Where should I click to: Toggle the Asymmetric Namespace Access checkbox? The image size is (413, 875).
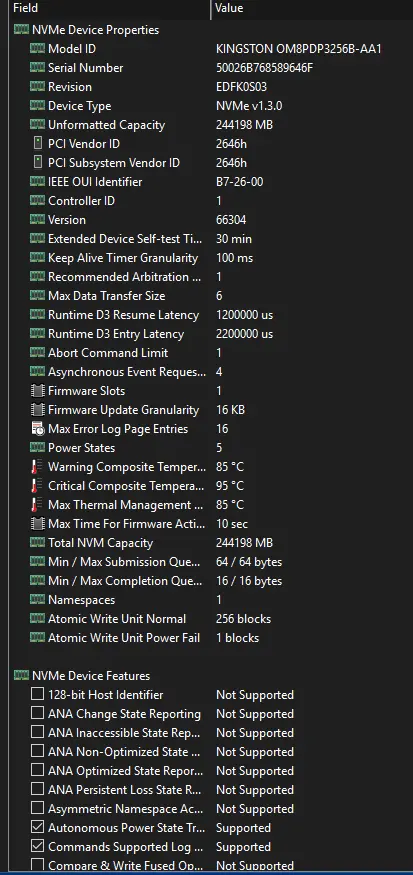coord(37,808)
